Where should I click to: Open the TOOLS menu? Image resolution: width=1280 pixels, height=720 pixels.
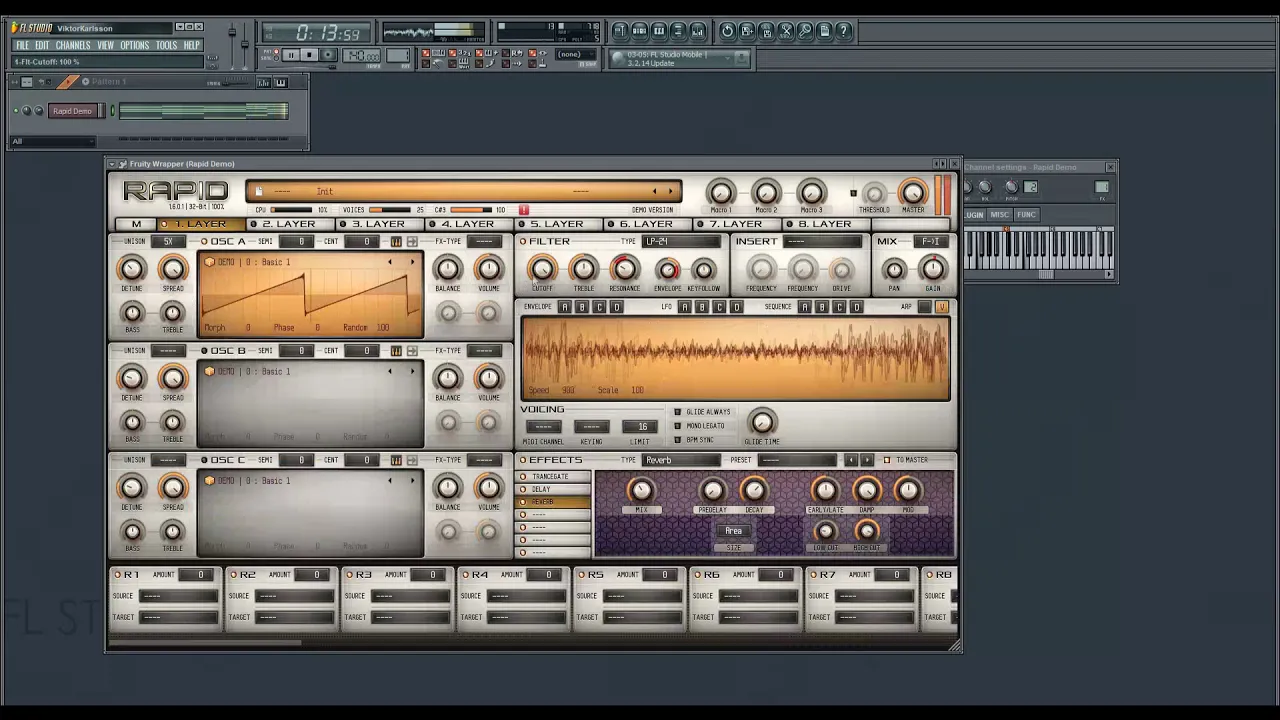(166, 45)
